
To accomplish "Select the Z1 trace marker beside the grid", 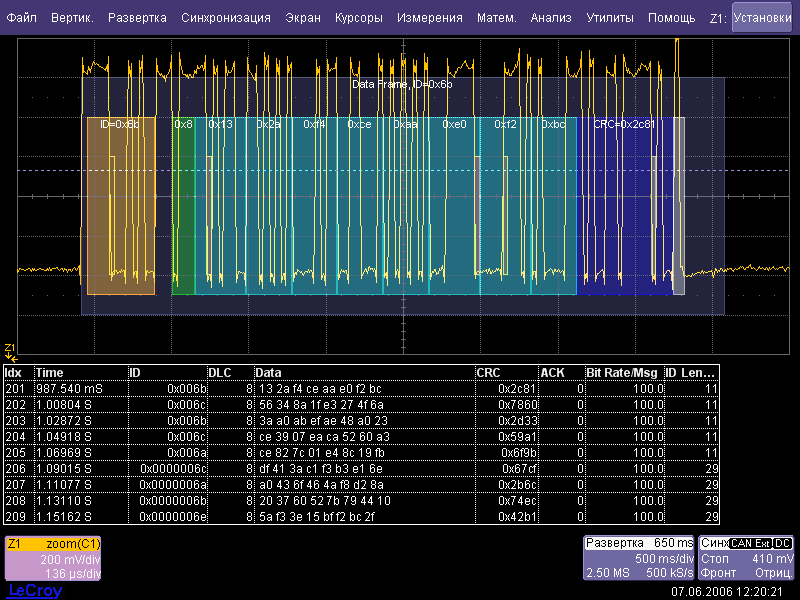I will pos(10,351).
